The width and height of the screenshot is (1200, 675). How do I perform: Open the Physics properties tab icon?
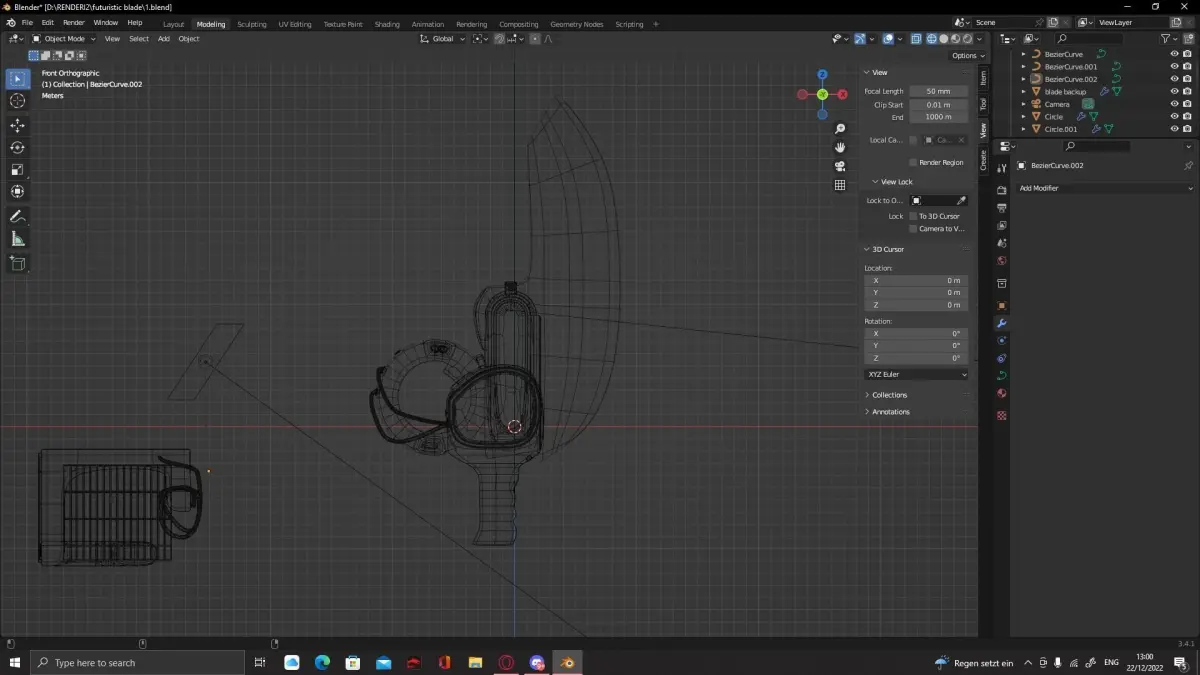click(x=1002, y=341)
